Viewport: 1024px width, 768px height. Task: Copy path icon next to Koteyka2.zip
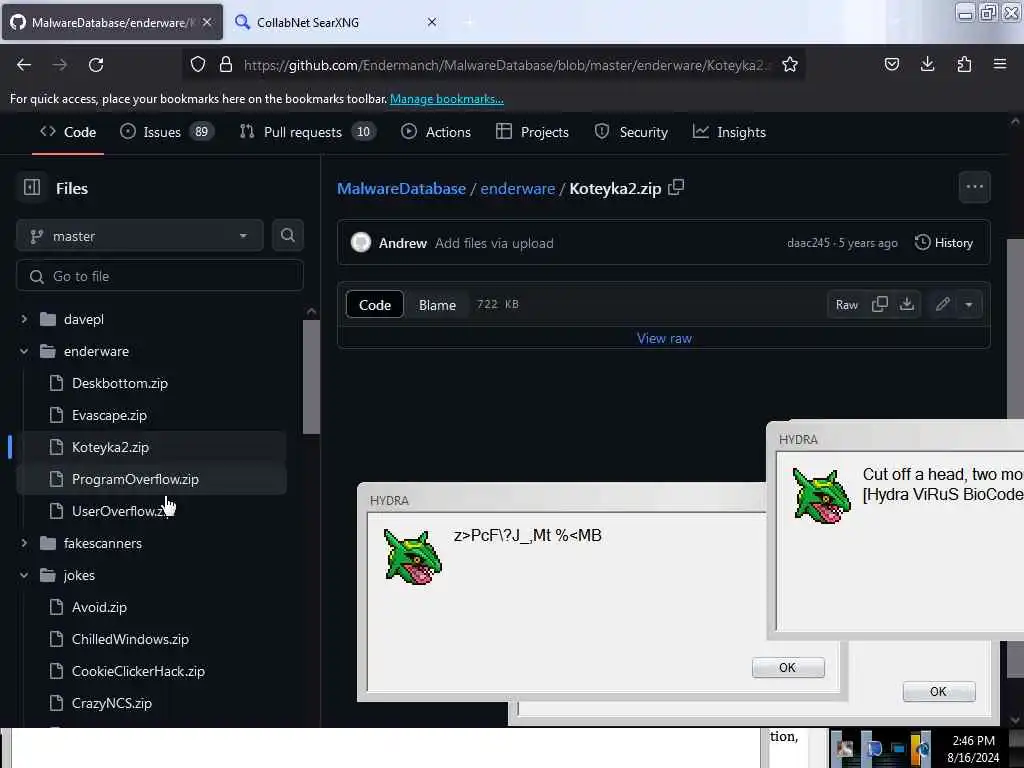coord(676,187)
